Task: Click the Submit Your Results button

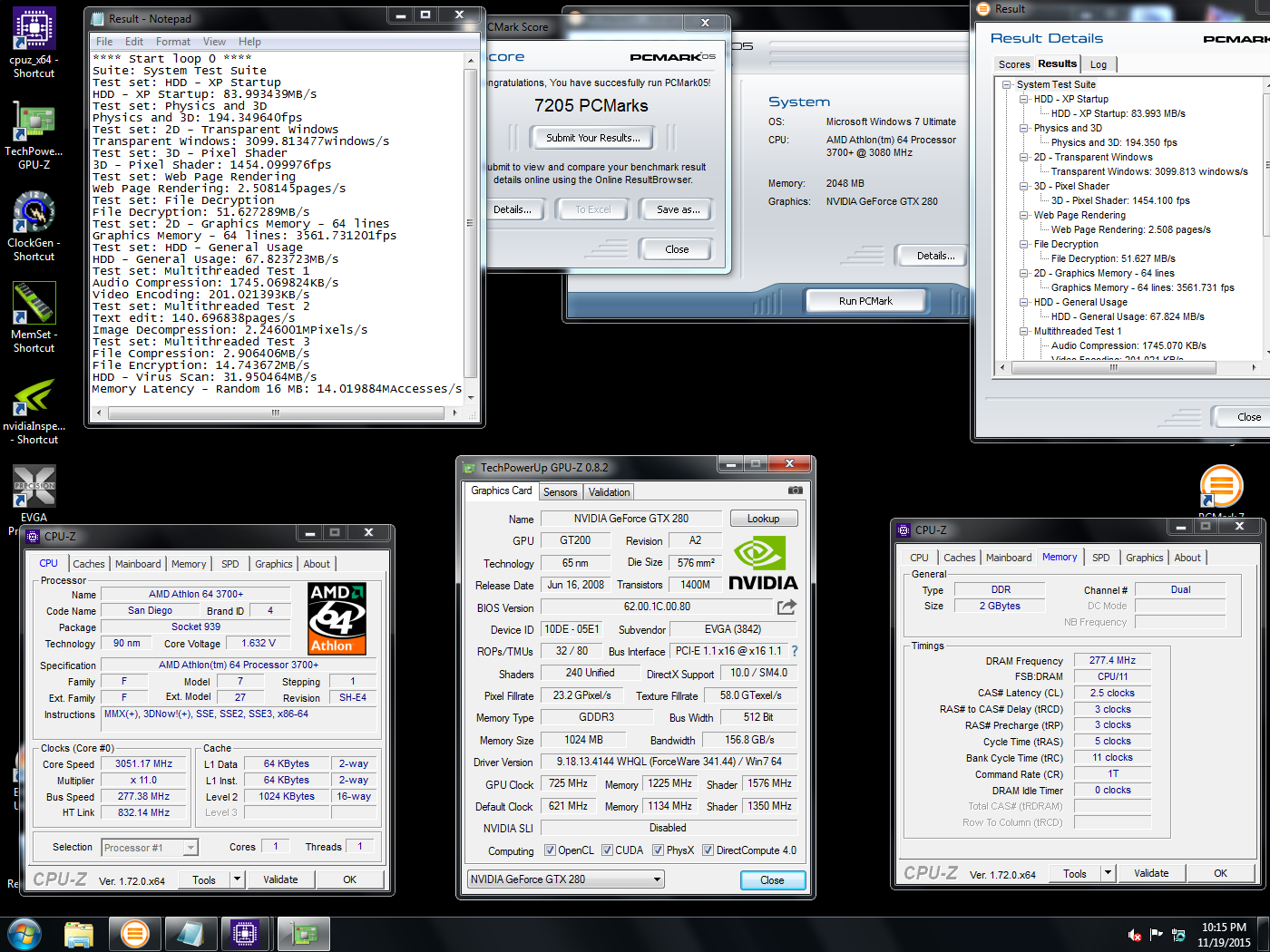Action: (x=592, y=138)
